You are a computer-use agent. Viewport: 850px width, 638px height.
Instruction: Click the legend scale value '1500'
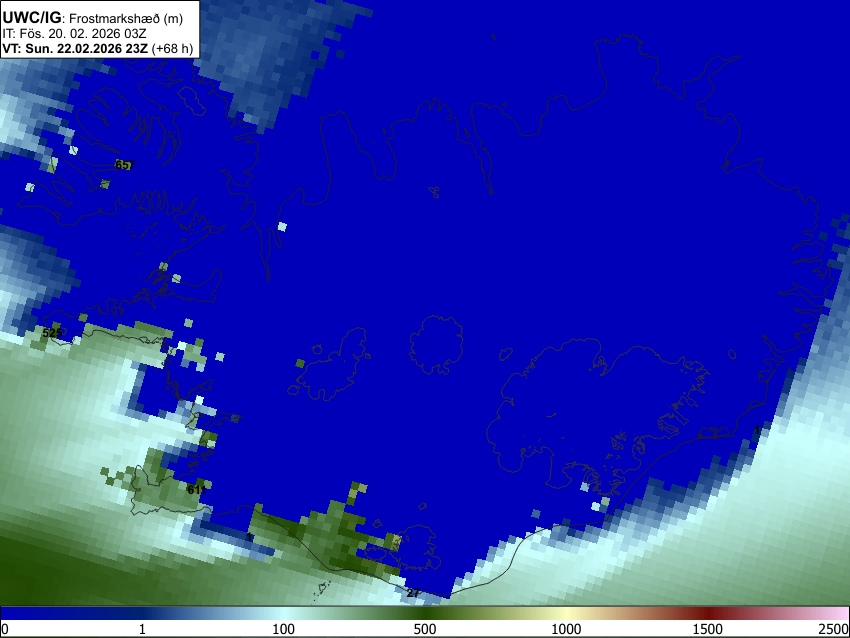(x=707, y=629)
